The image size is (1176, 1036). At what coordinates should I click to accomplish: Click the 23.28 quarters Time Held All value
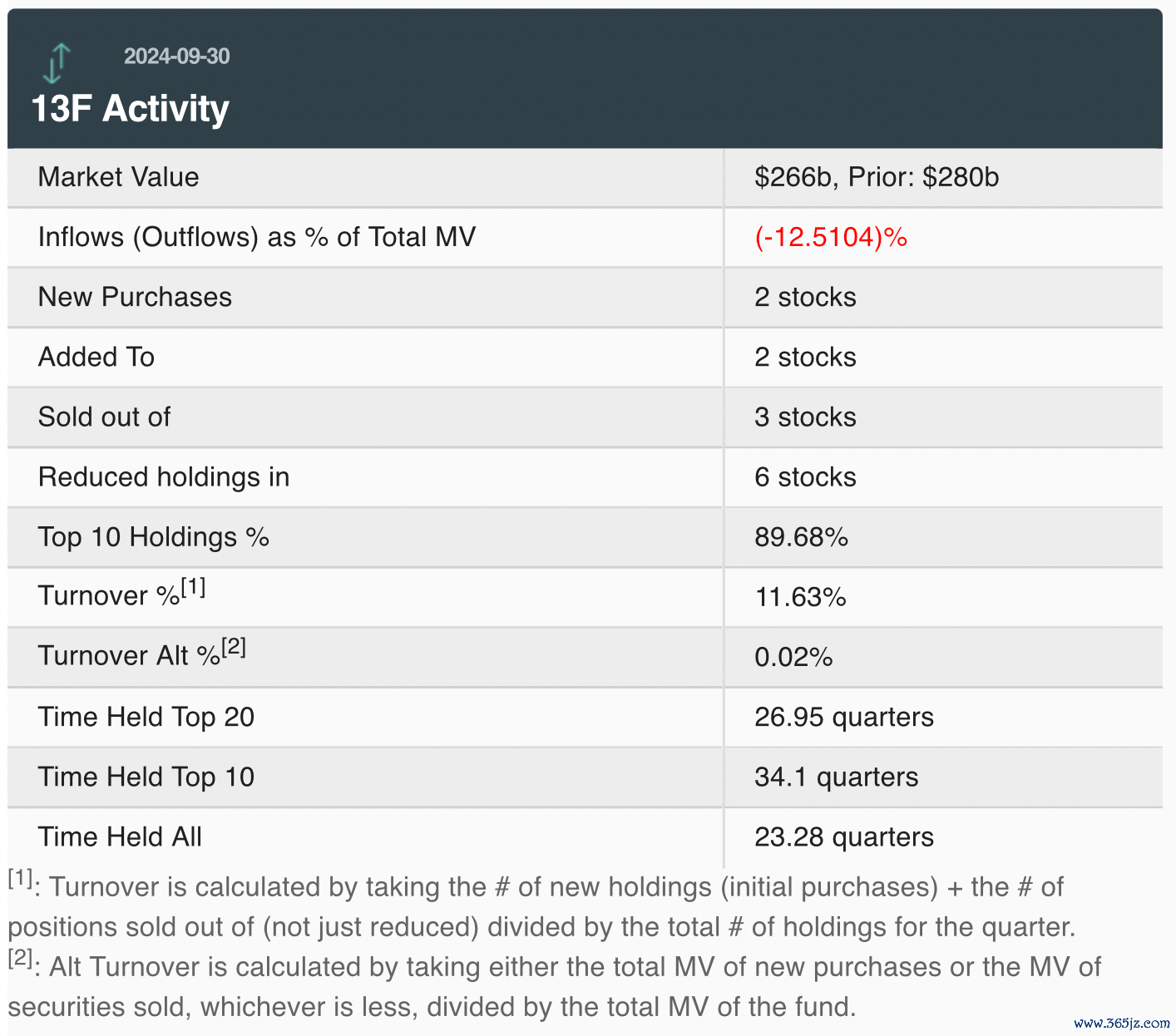tap(844, 836)
